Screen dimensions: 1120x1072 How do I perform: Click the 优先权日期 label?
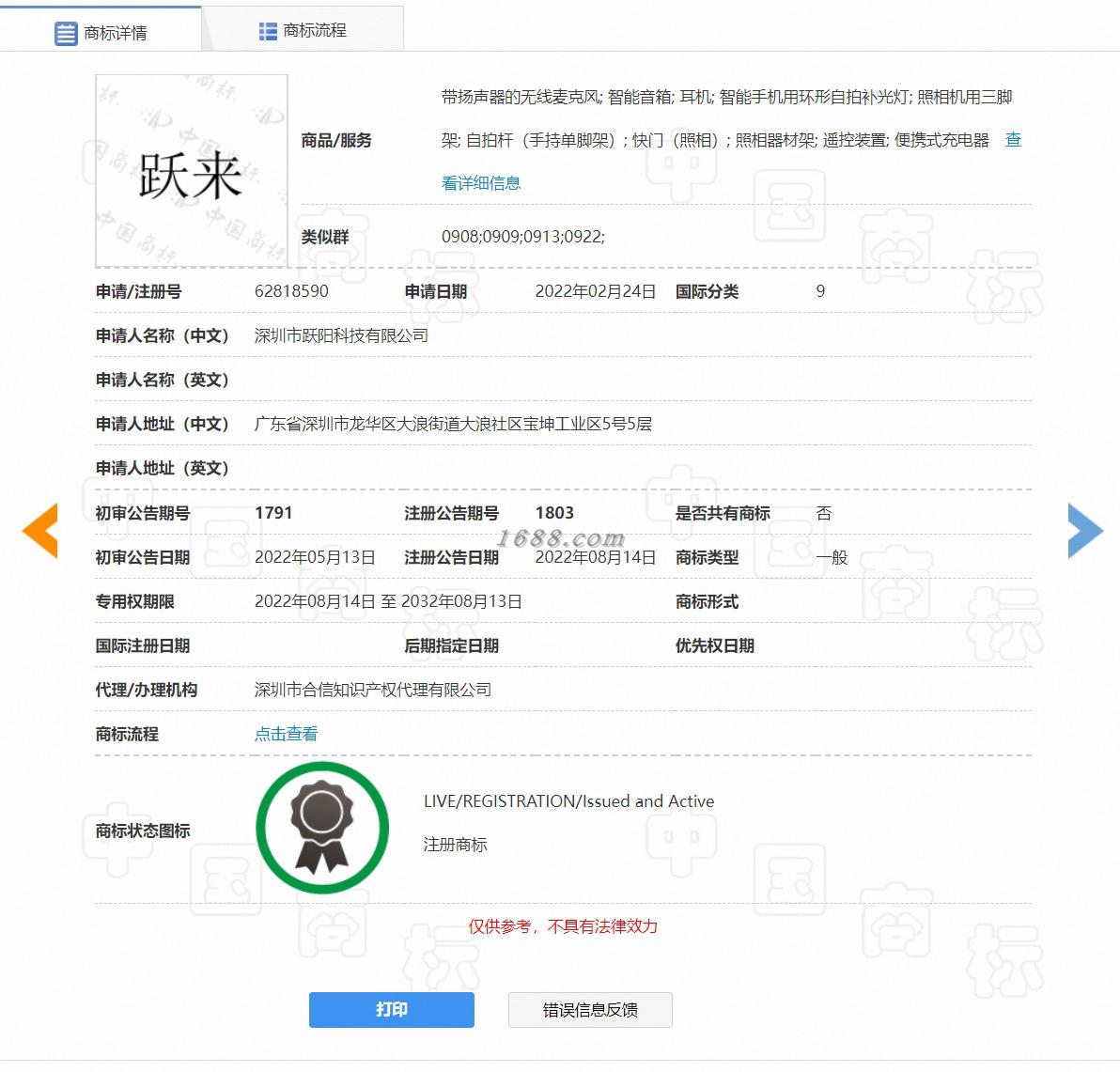[x=715, y=645]
